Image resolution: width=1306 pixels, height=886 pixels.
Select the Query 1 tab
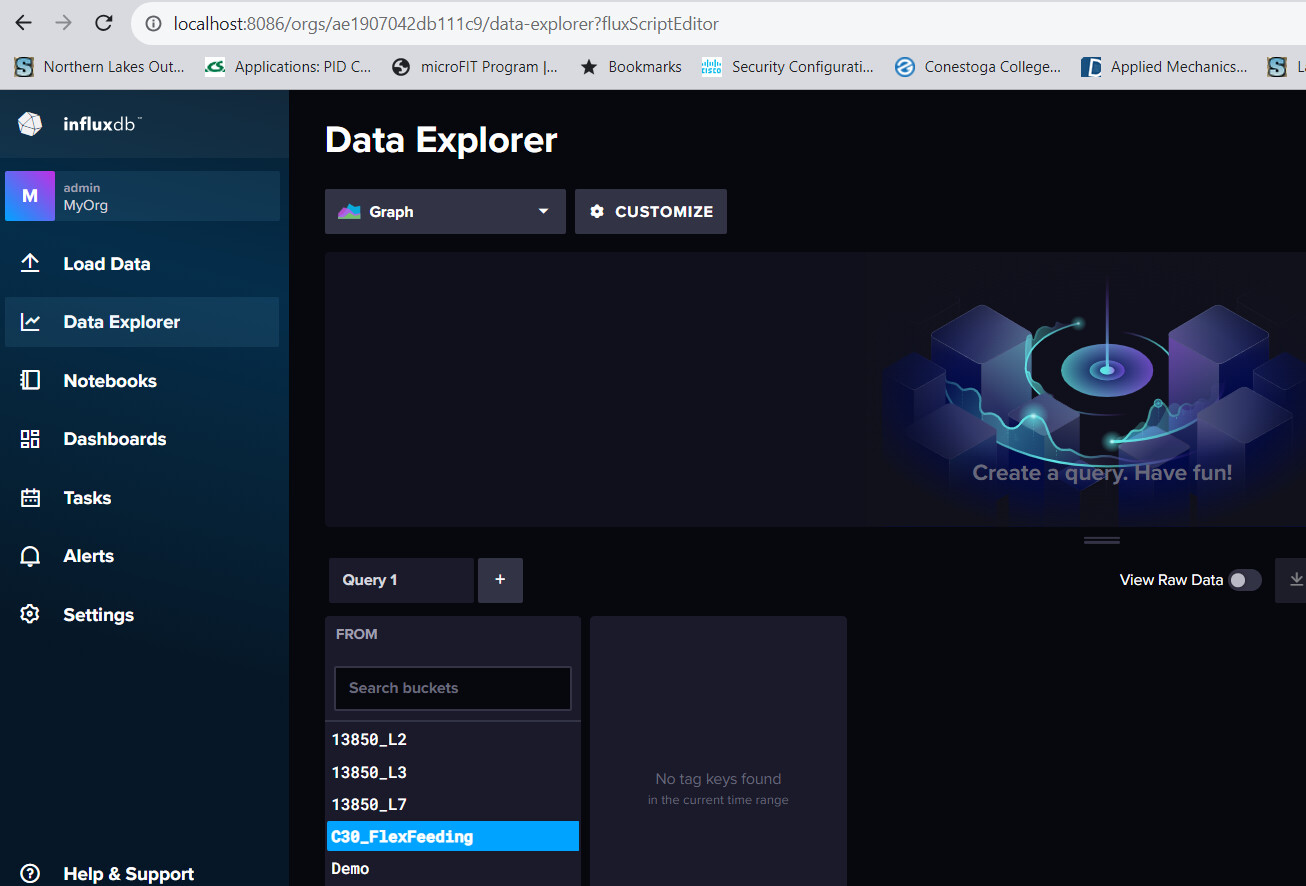401,580
